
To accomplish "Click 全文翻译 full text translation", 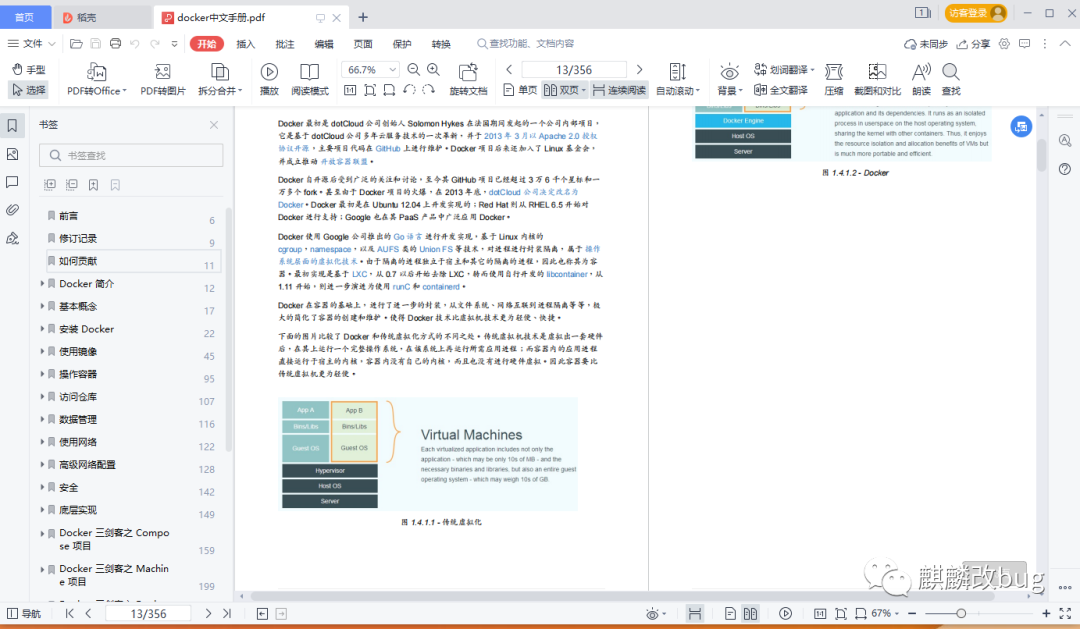I will coord(781,90).
